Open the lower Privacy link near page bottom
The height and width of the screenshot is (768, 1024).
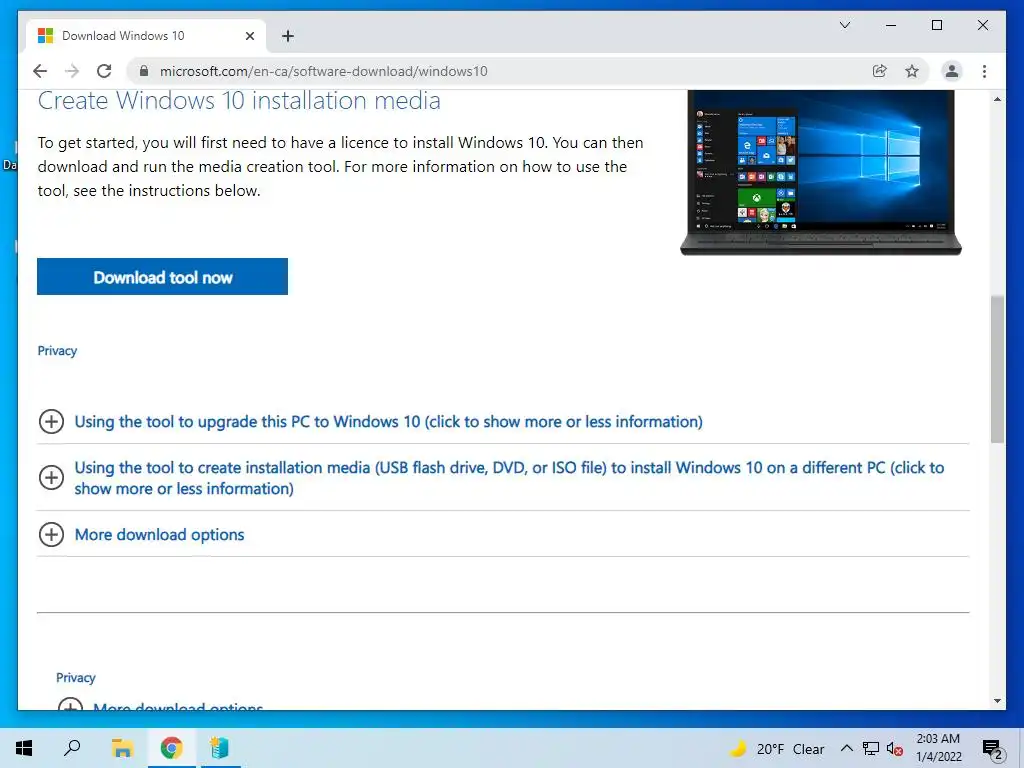click(75, 678)
